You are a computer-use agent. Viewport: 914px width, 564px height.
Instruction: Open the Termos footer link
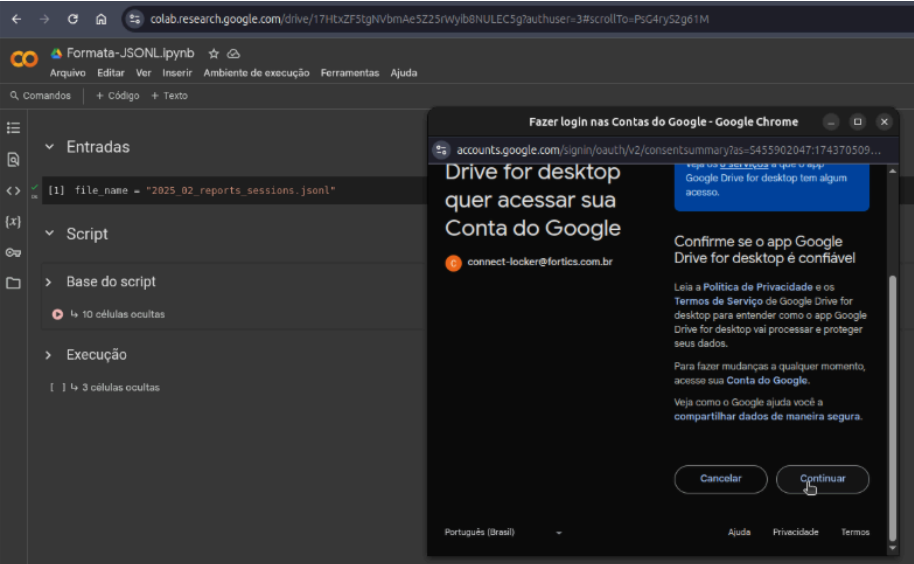[855, 532]
